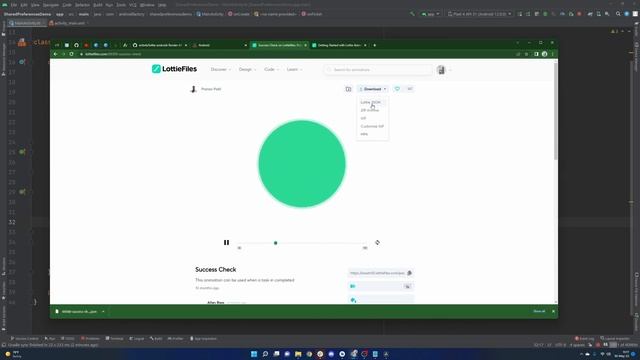Pick the Customize GIF download option
The height and width of the screenshot is (360, 640).
coord(372,126)
